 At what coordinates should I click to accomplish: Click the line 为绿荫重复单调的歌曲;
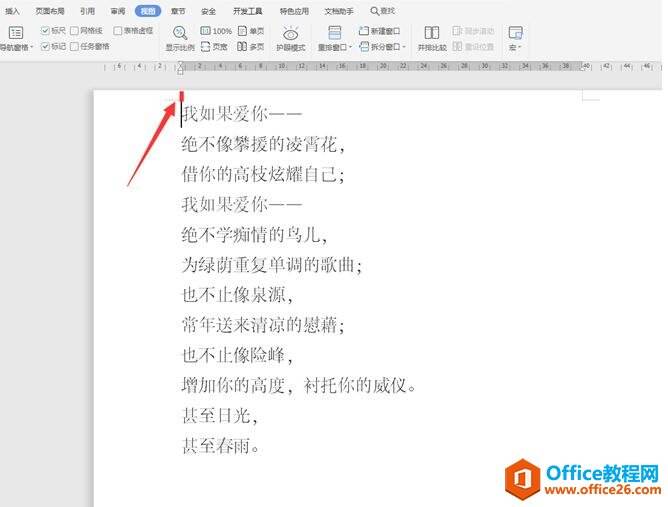[x=271, y=265]
